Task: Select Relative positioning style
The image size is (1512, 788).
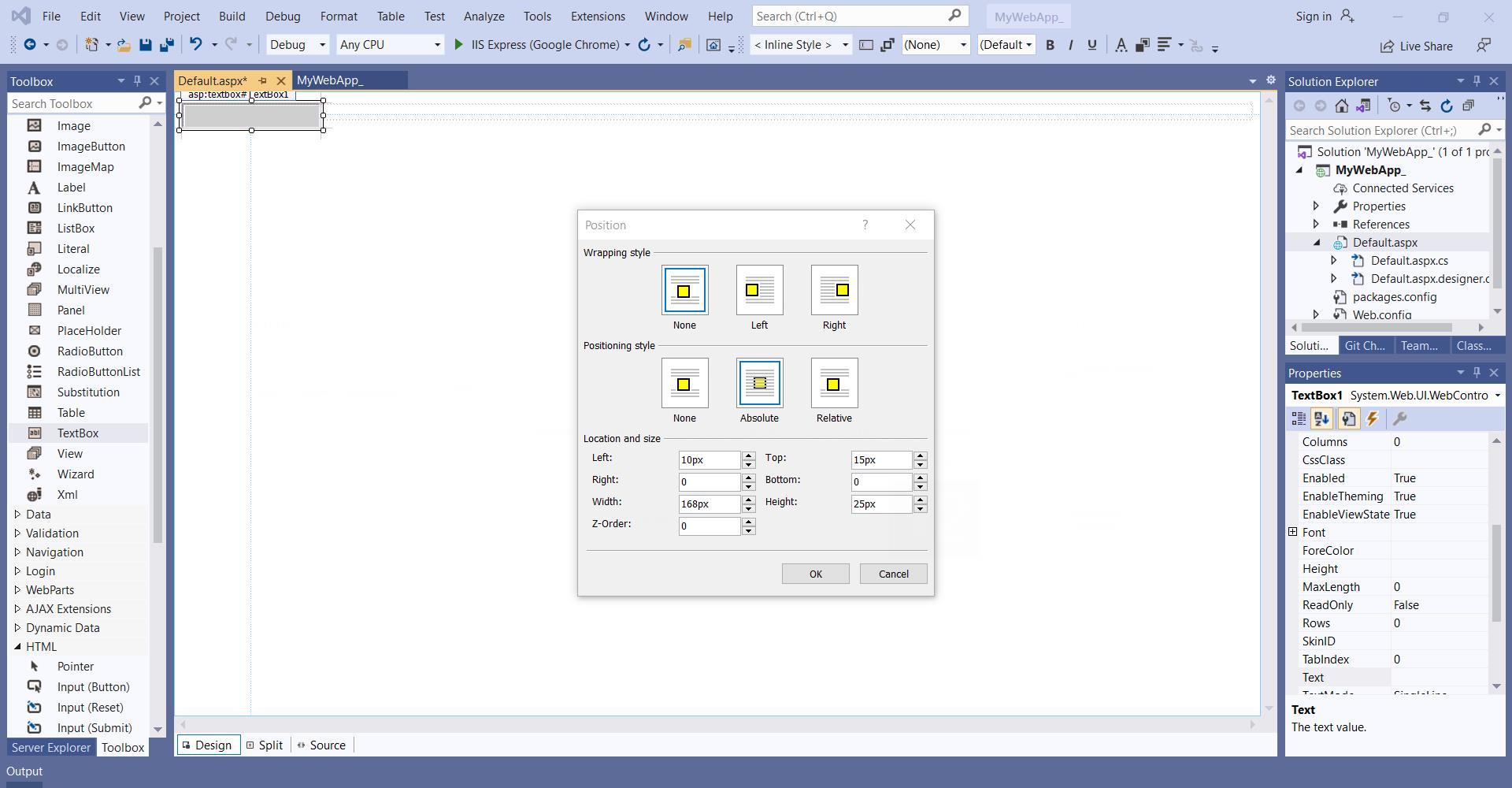Action: click(x=834, y=384)
